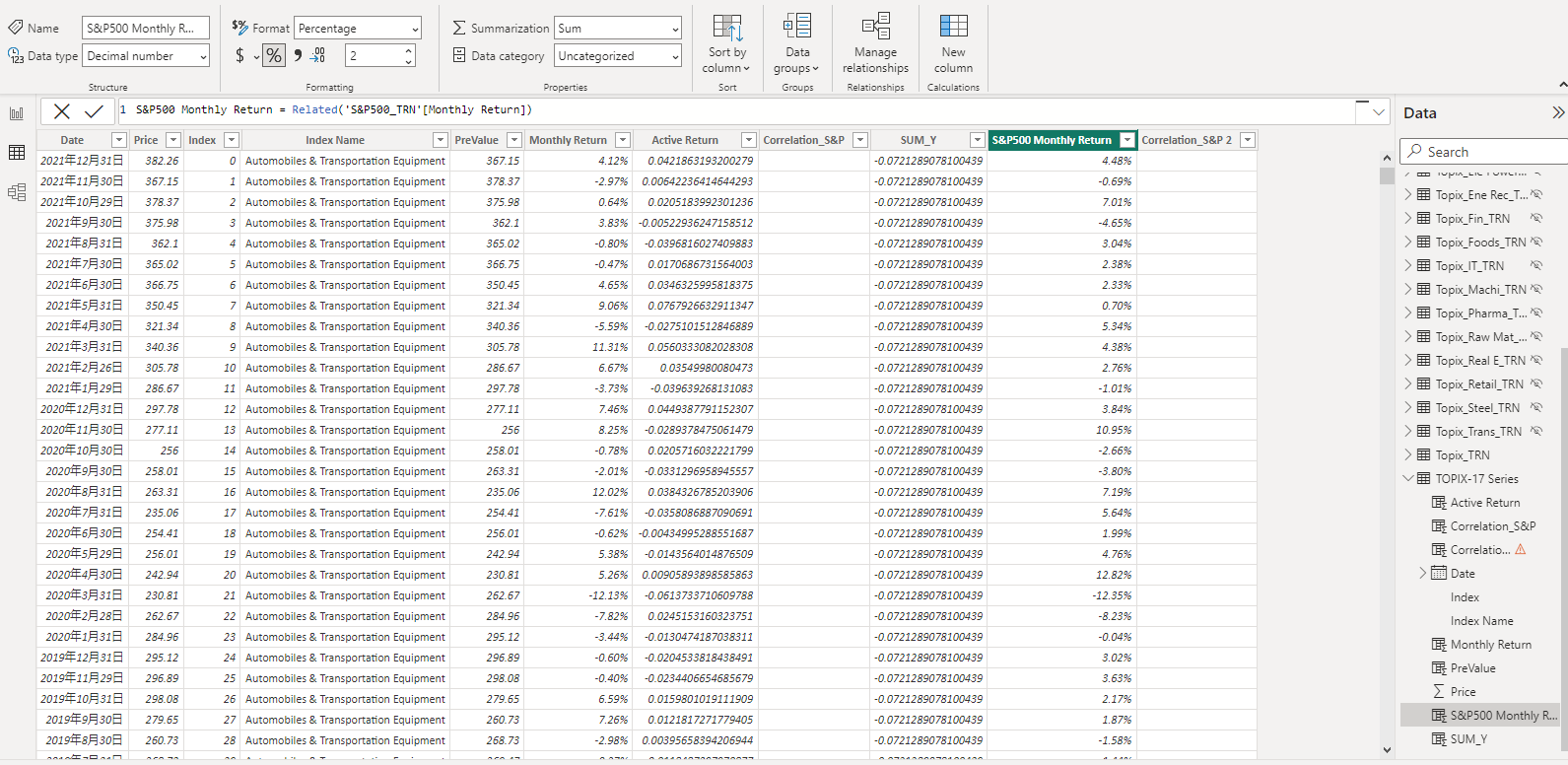
Task: Collapse the Data pane with chevrons
Action: click(x=1557, y=112)
